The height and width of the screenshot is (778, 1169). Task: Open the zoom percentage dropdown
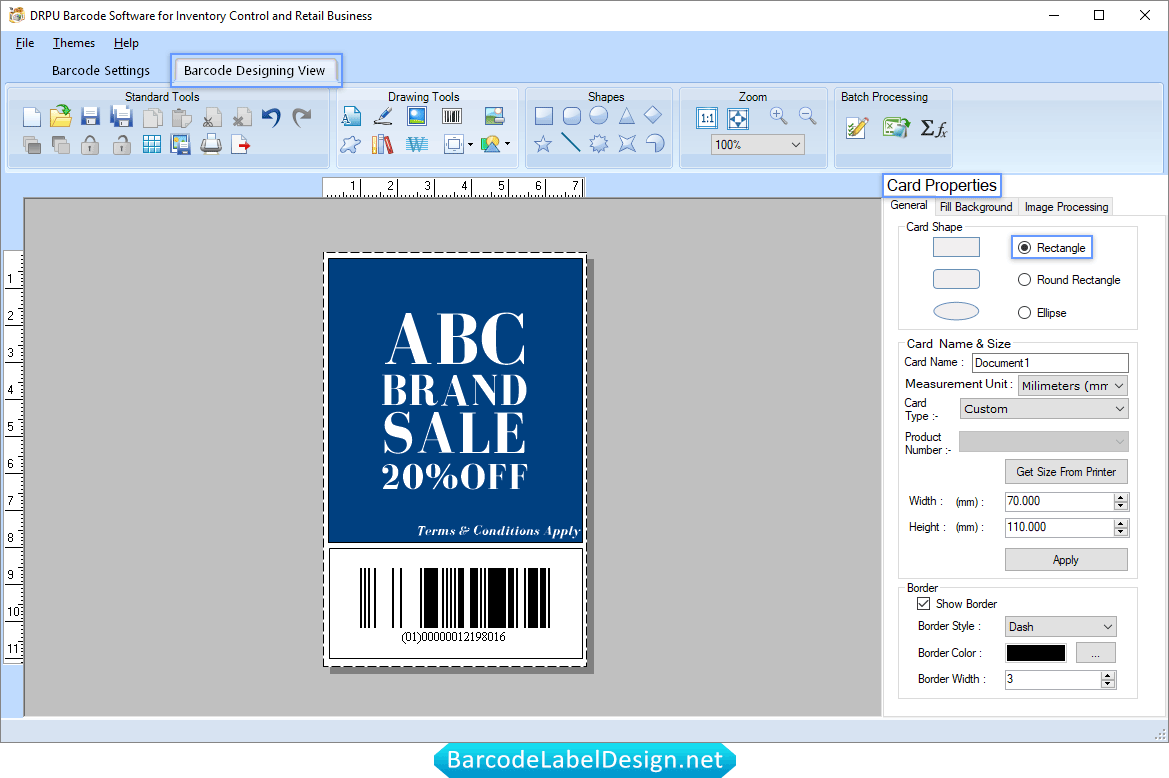pyautogui.click(x=795, y=145)
